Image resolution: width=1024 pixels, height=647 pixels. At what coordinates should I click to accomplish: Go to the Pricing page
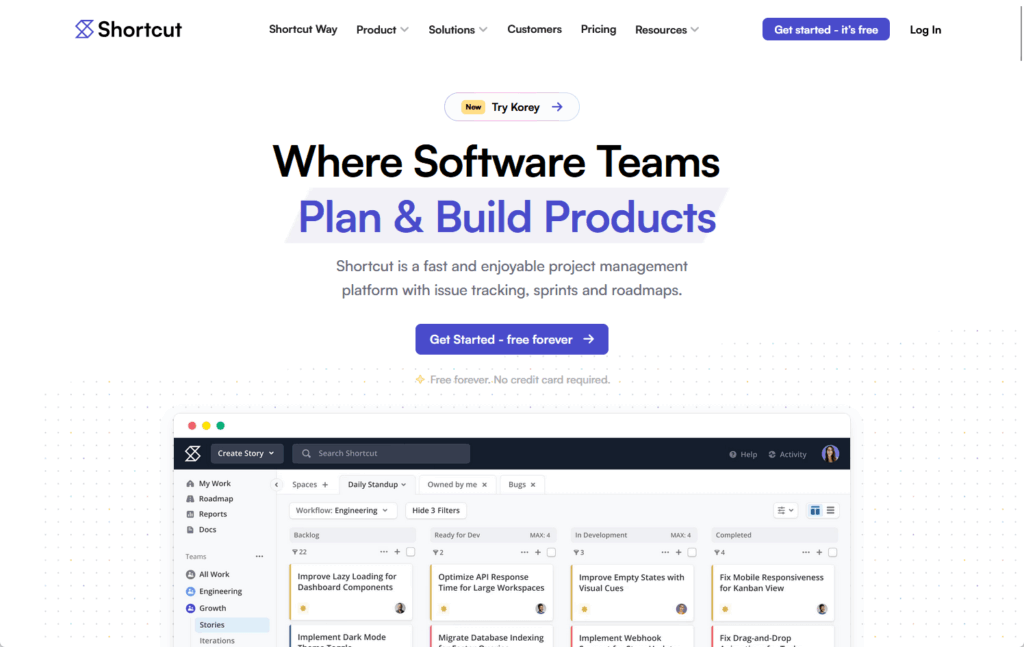point(598,29)
